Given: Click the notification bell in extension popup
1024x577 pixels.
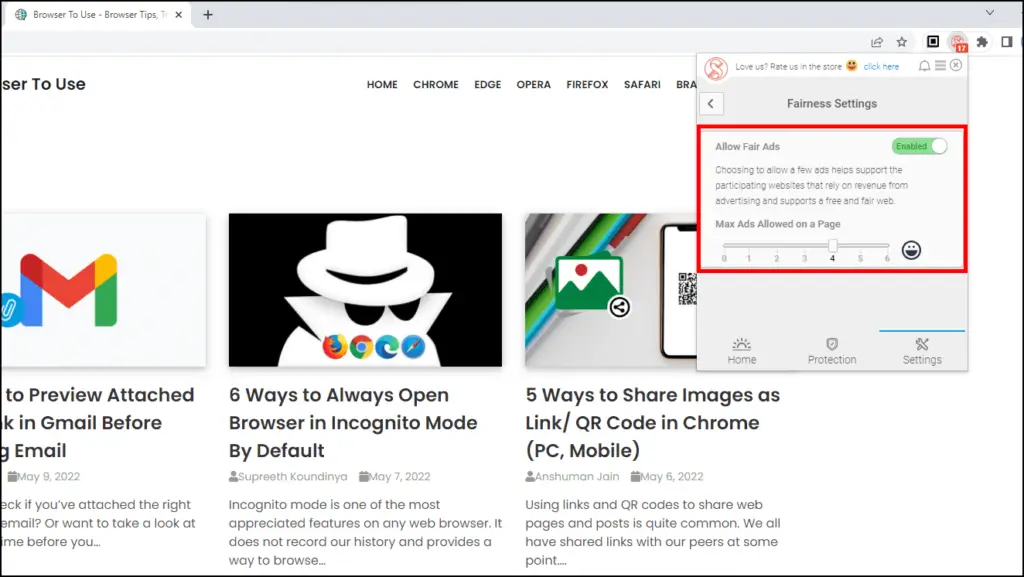Looking at the screenshot, I should pos(924,66).
